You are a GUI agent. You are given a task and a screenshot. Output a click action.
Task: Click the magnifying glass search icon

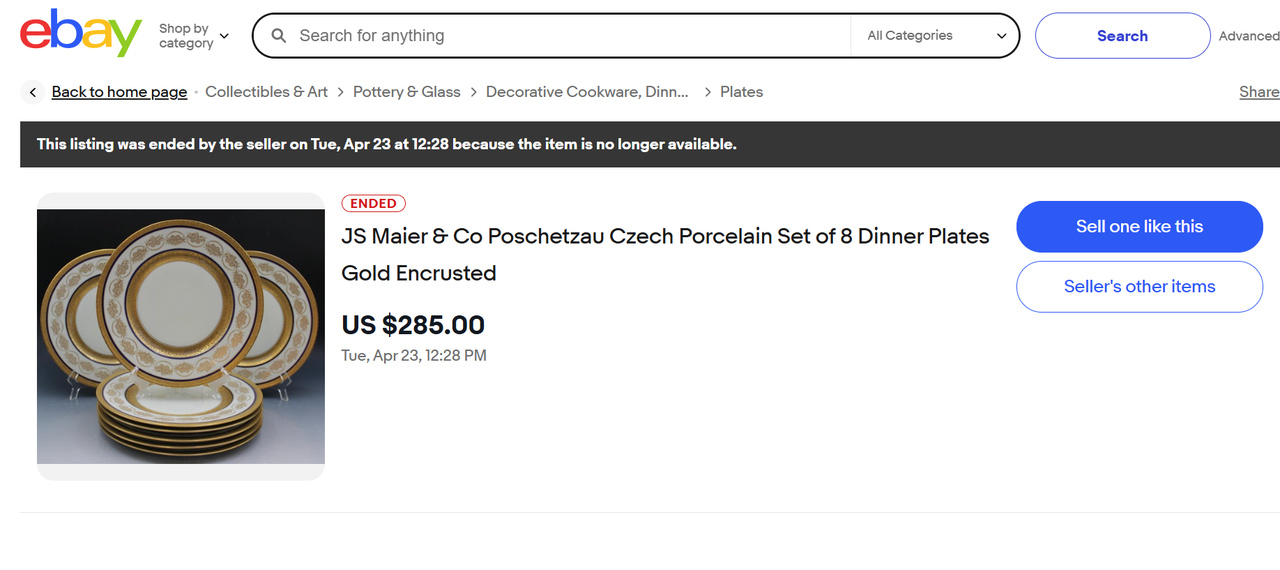click(279, 36)
